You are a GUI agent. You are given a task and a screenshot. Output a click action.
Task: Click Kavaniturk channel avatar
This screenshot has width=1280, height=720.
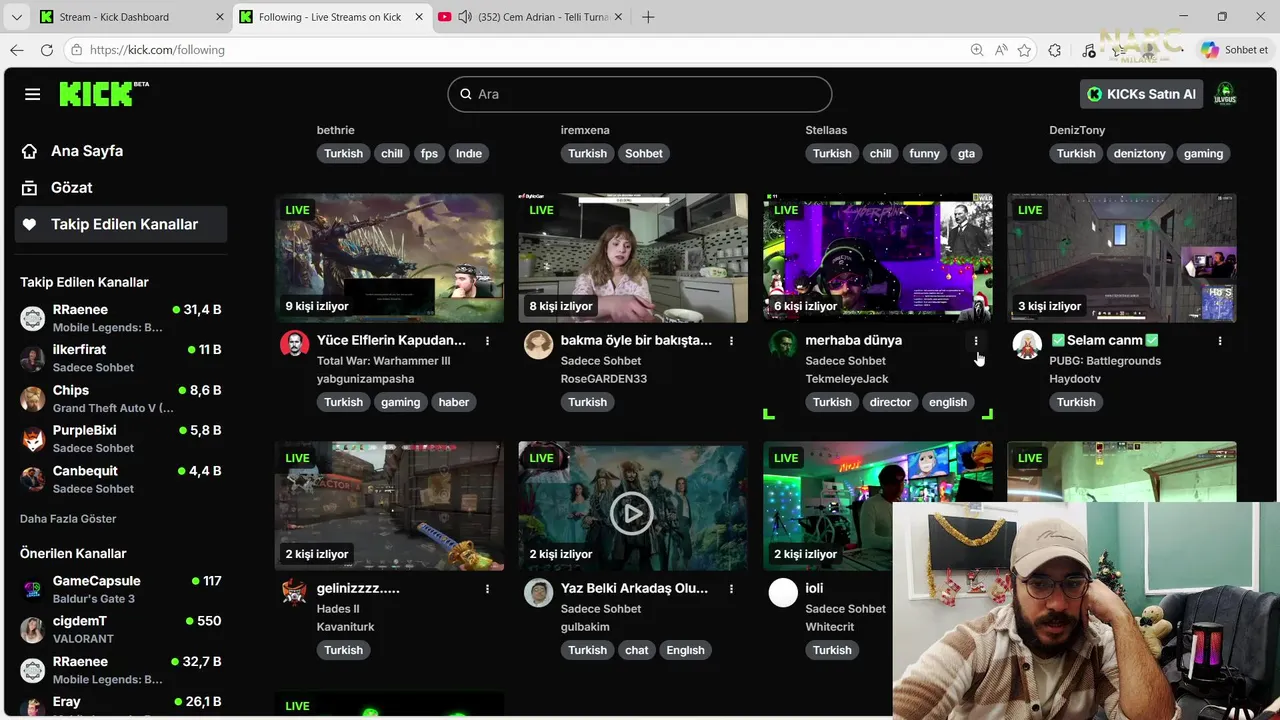pos(294,593)
